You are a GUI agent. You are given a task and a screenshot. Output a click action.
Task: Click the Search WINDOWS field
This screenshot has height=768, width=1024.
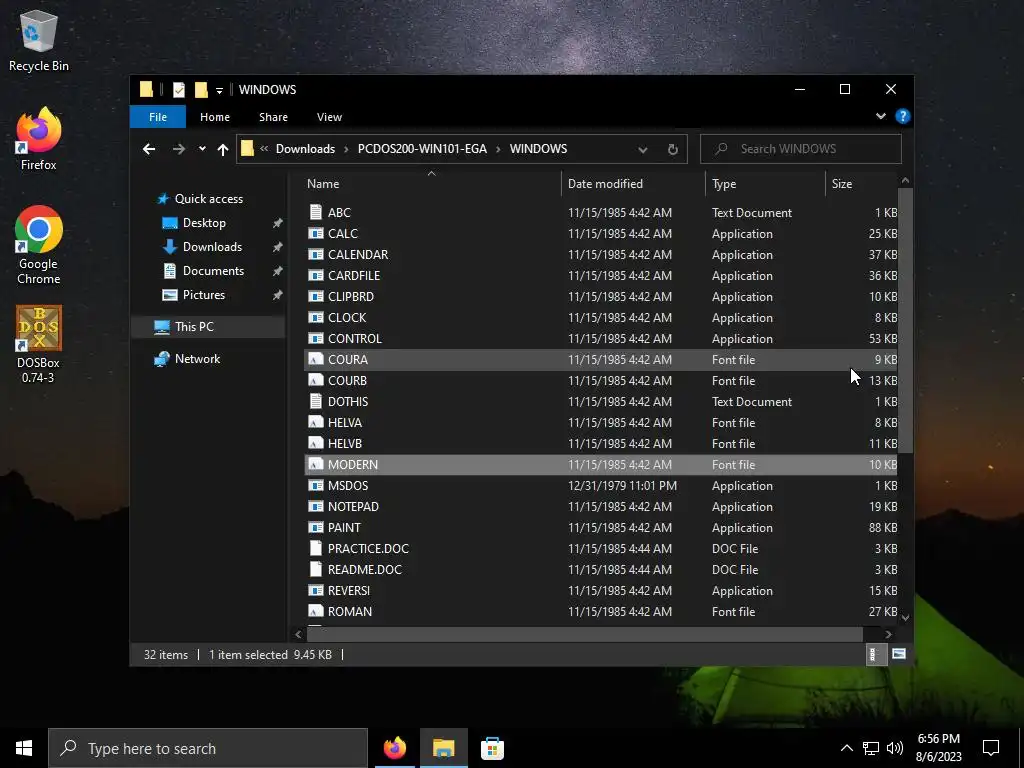click(x=801, y=149)
